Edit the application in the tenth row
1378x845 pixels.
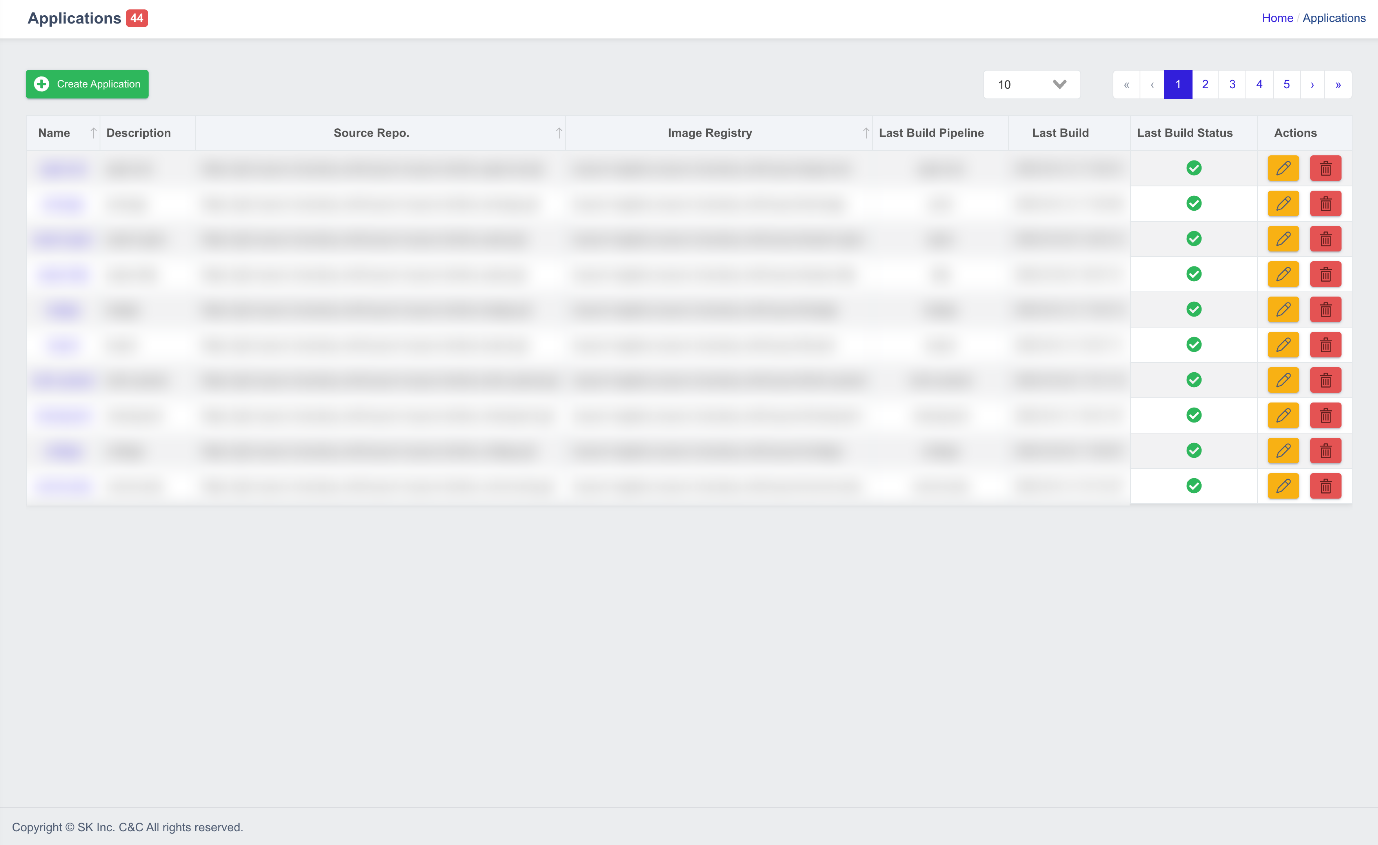[x=1283, y=486]
